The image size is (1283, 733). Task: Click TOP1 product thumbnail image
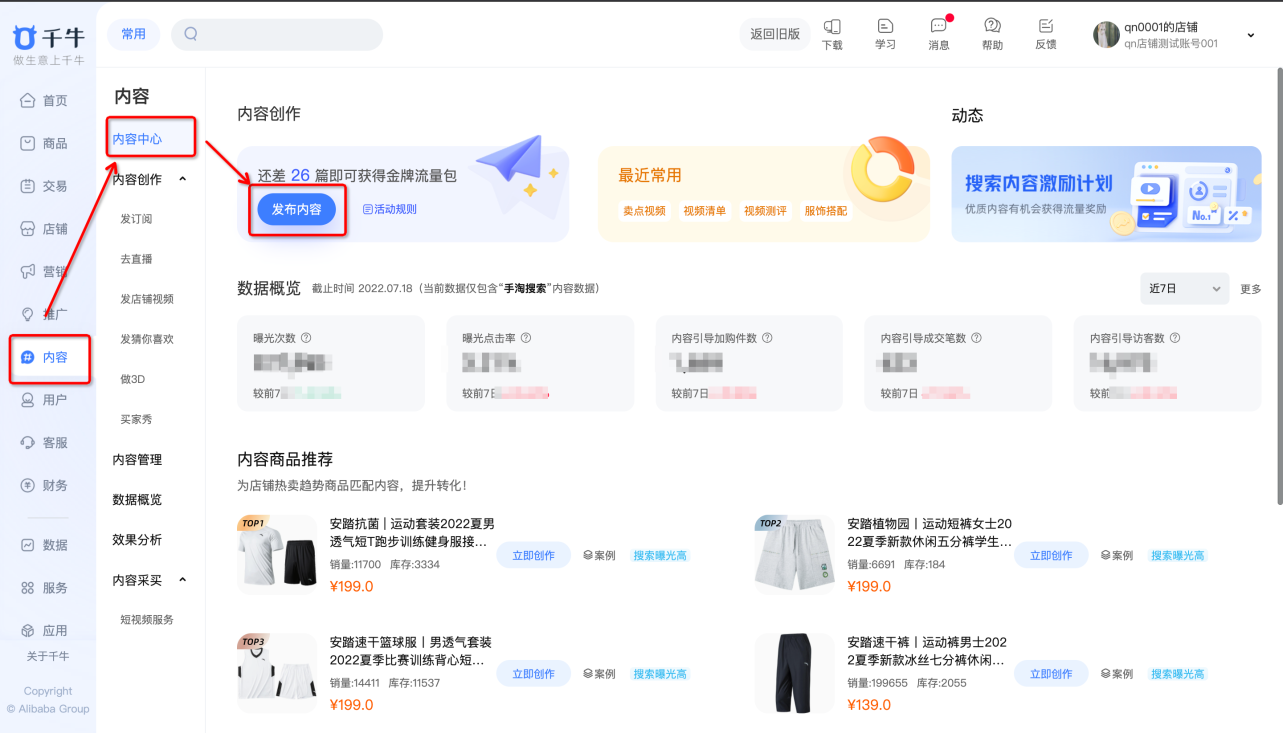[x=277, y=555]
